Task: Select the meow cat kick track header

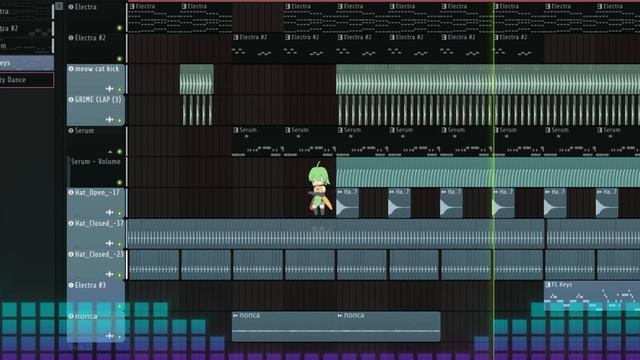Action: click(x=96, y=79)
